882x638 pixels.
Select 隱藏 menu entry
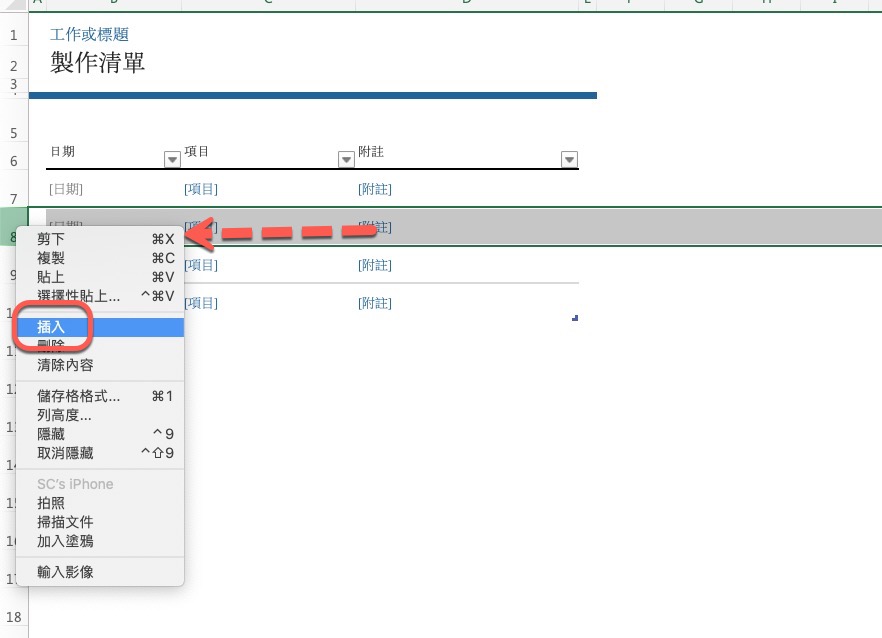(x=100, y=434)
